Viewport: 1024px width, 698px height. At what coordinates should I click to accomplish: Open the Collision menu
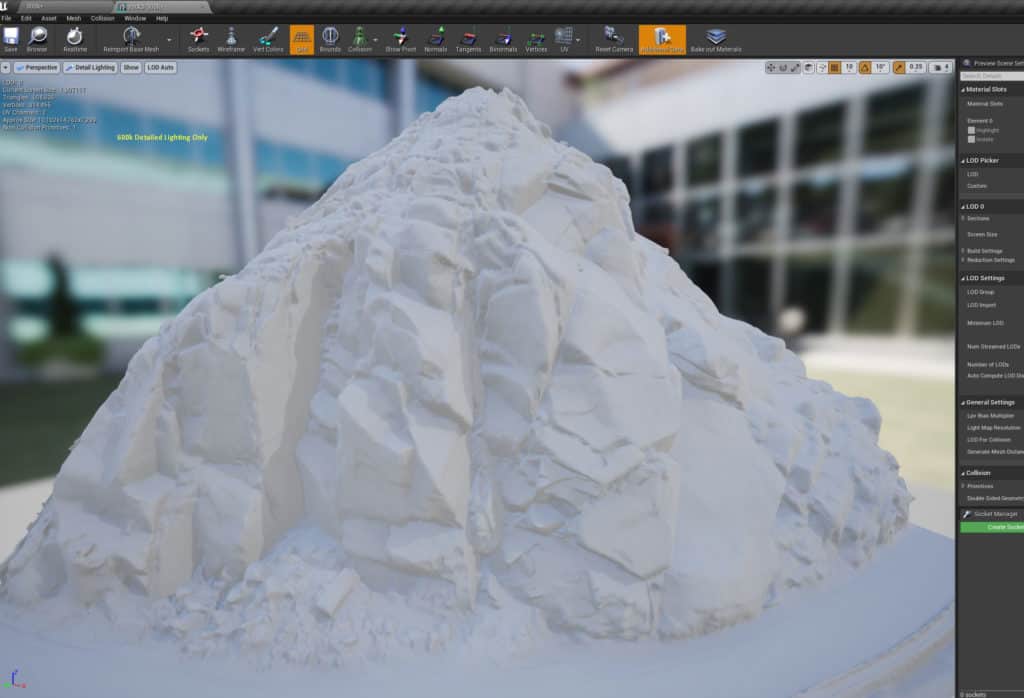pos(103,18)
